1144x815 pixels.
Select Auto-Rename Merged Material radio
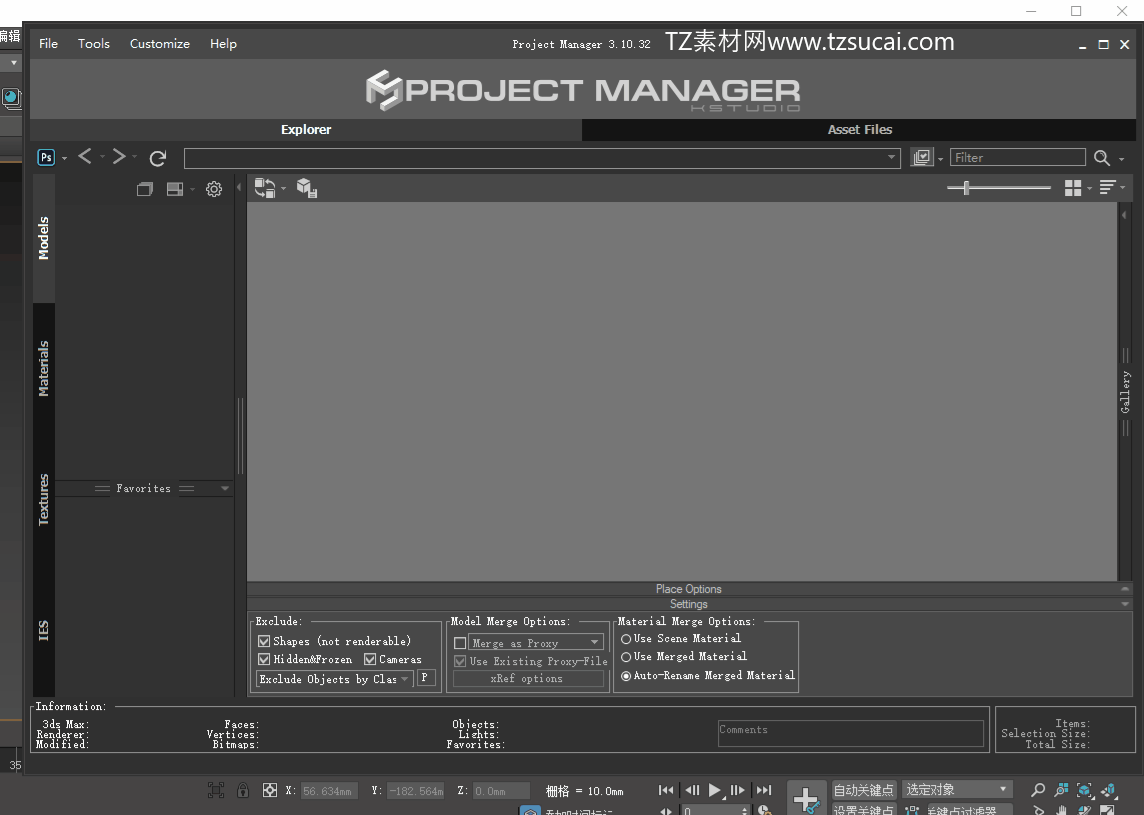626,676
